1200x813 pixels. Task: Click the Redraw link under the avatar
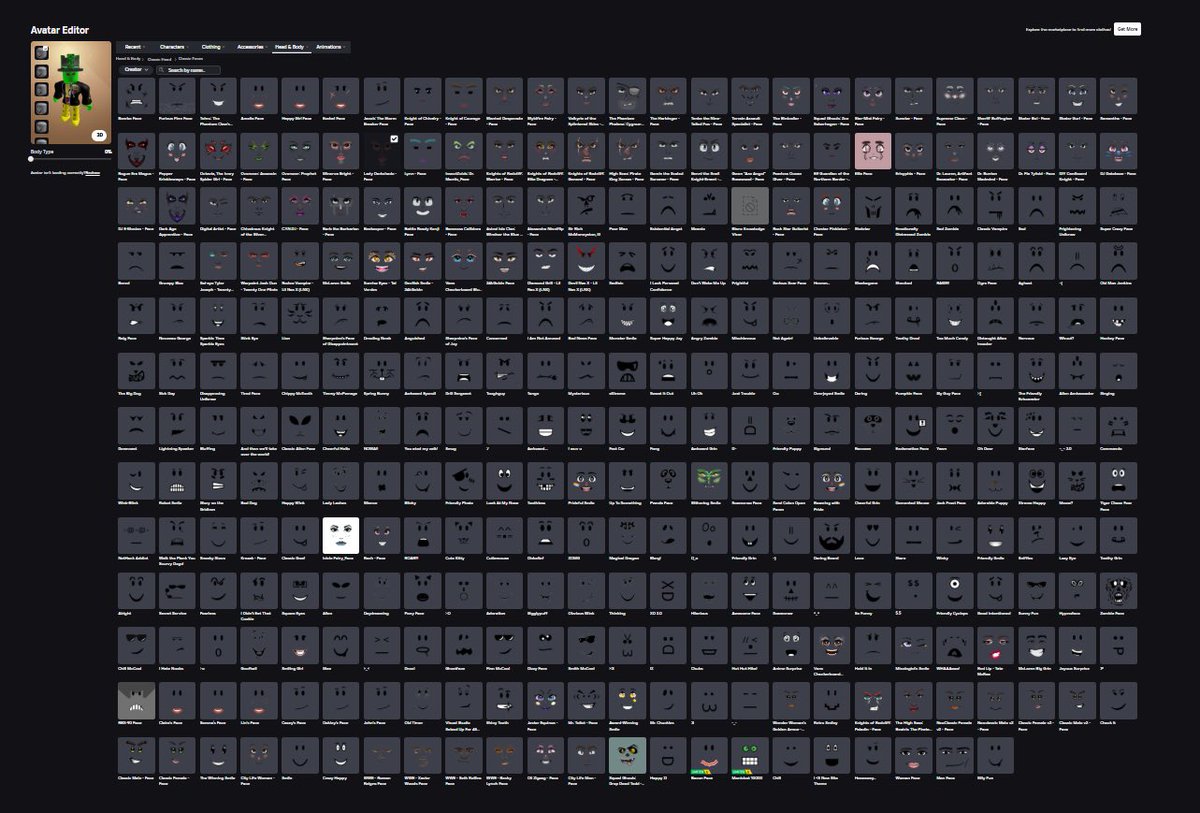click(x=92, y=172)
